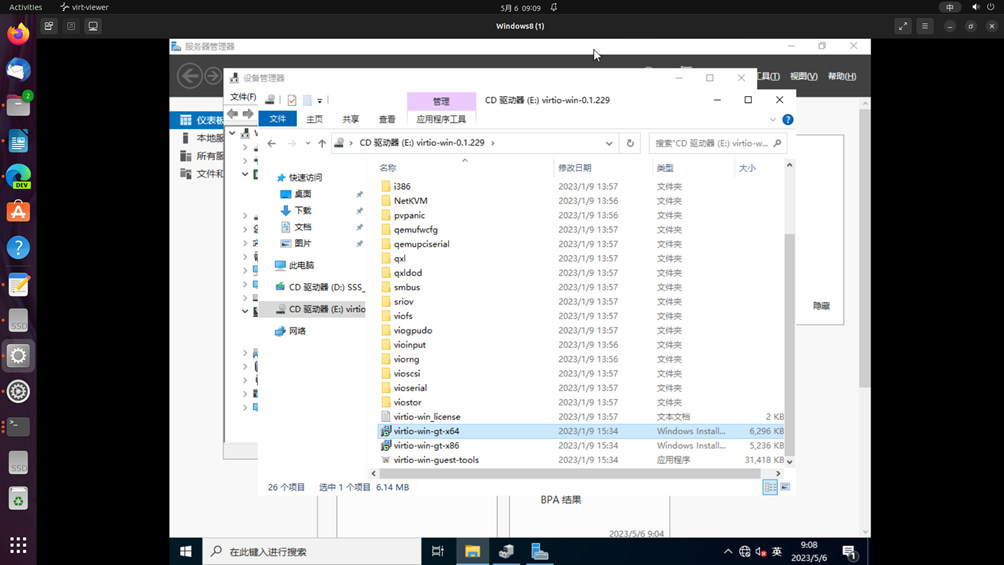Sort by 名称 column header
Image resolution: width=1004 pixels, height=565 pixels.
coord(387,168)
